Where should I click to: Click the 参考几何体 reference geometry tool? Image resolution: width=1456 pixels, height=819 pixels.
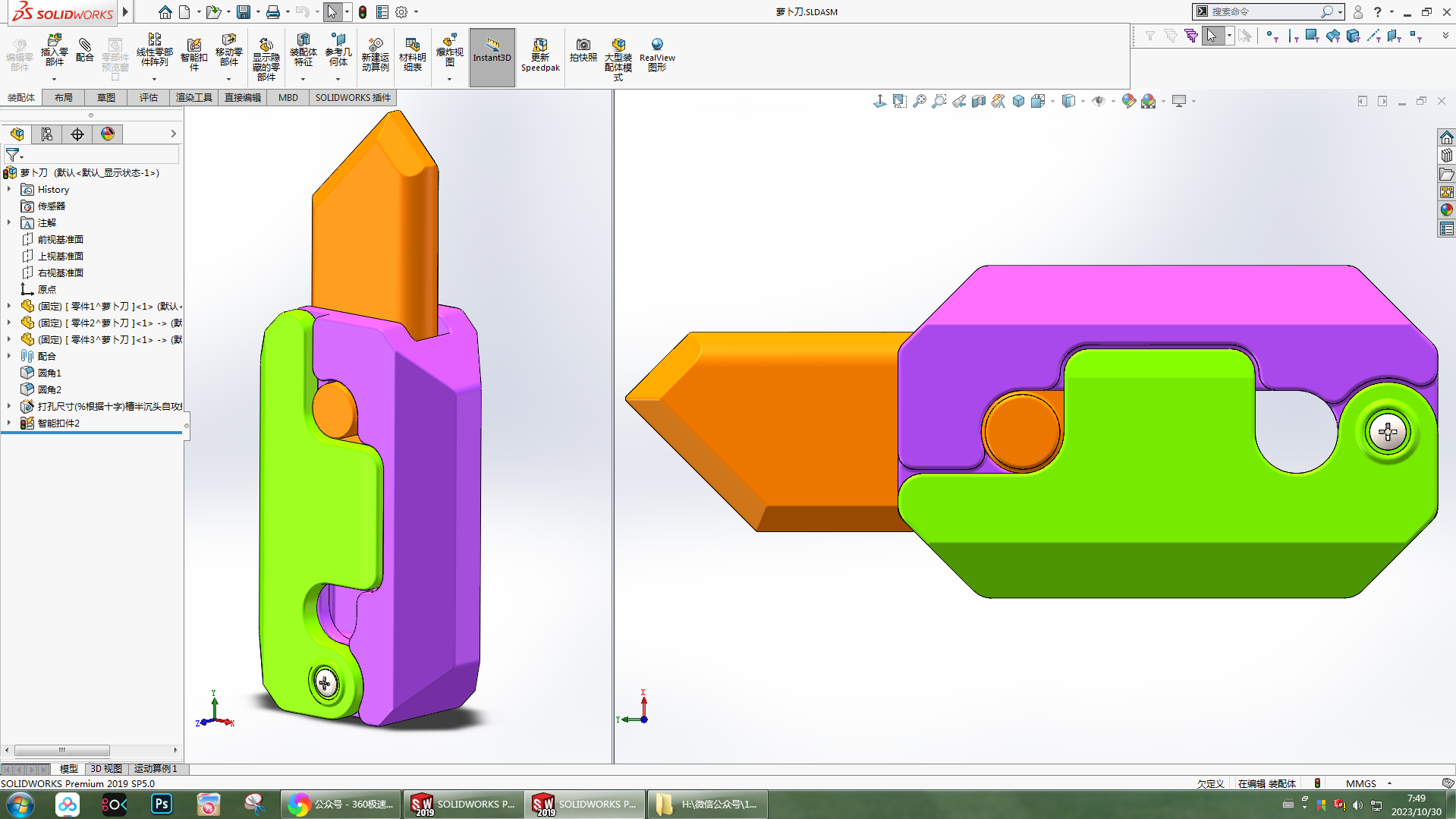(x=338, y=52)
